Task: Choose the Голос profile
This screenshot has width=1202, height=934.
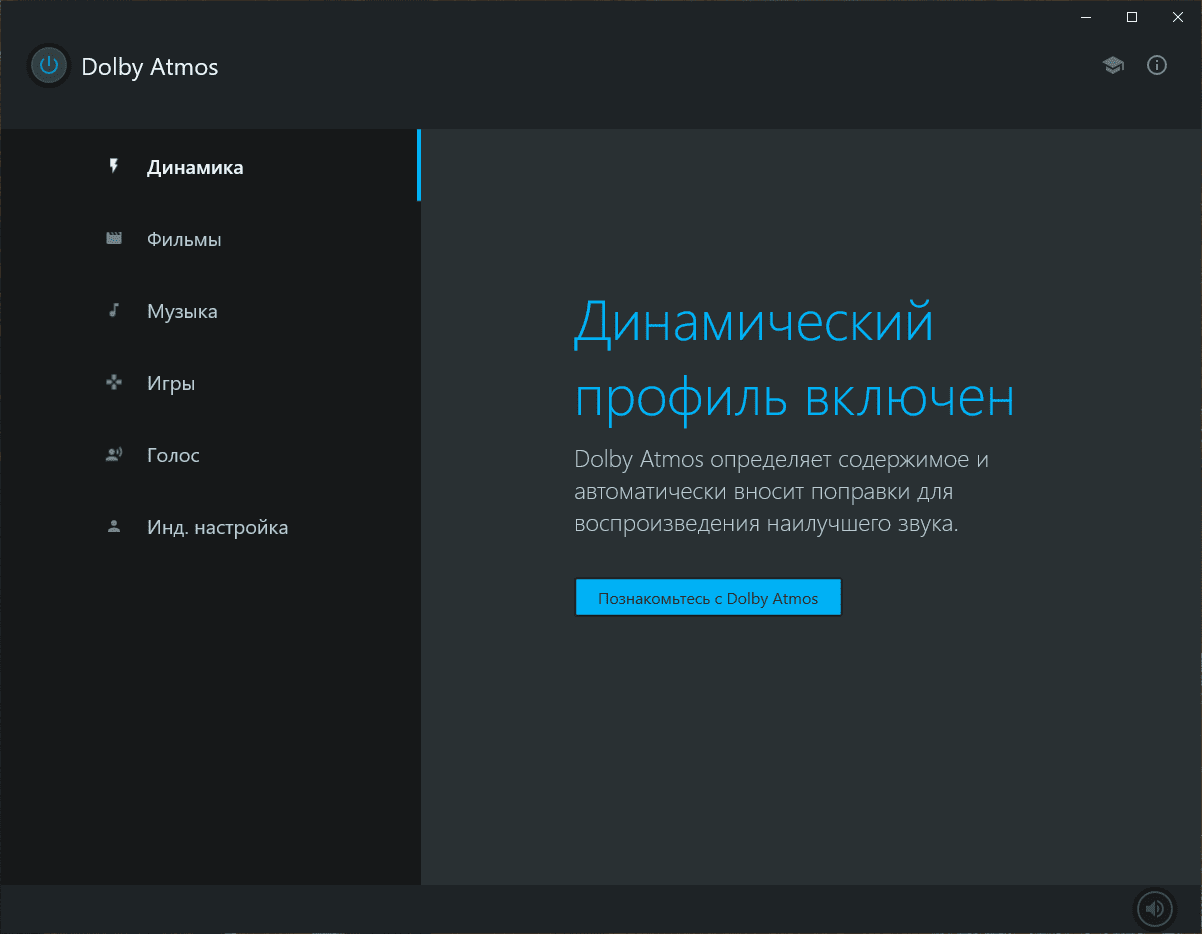Action: [x=210, y=455]
